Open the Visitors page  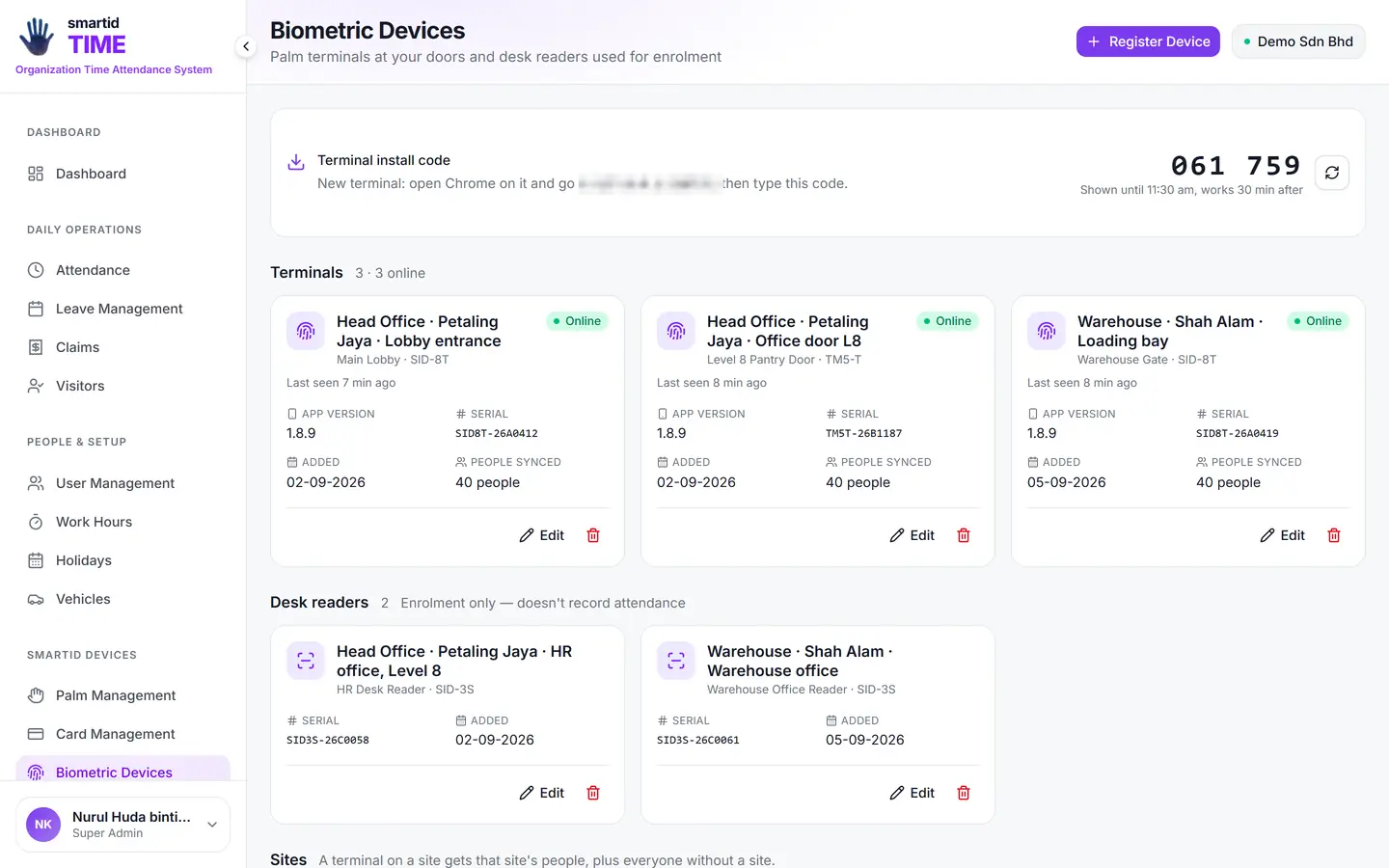click(x=123, y=386)
